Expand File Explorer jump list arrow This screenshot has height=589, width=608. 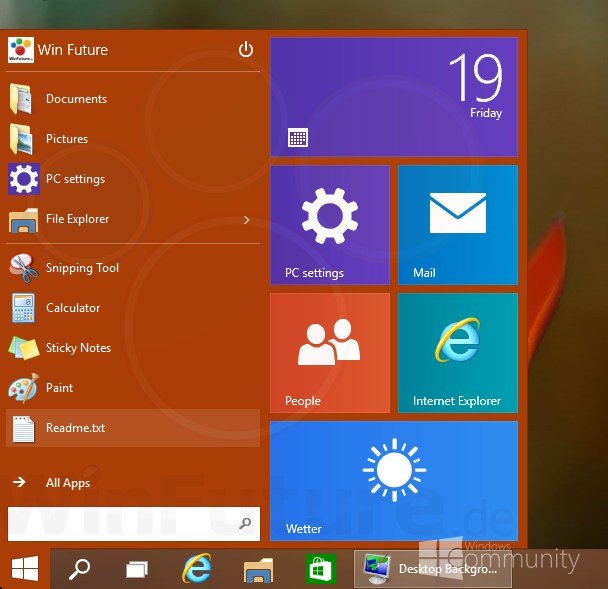246,220
